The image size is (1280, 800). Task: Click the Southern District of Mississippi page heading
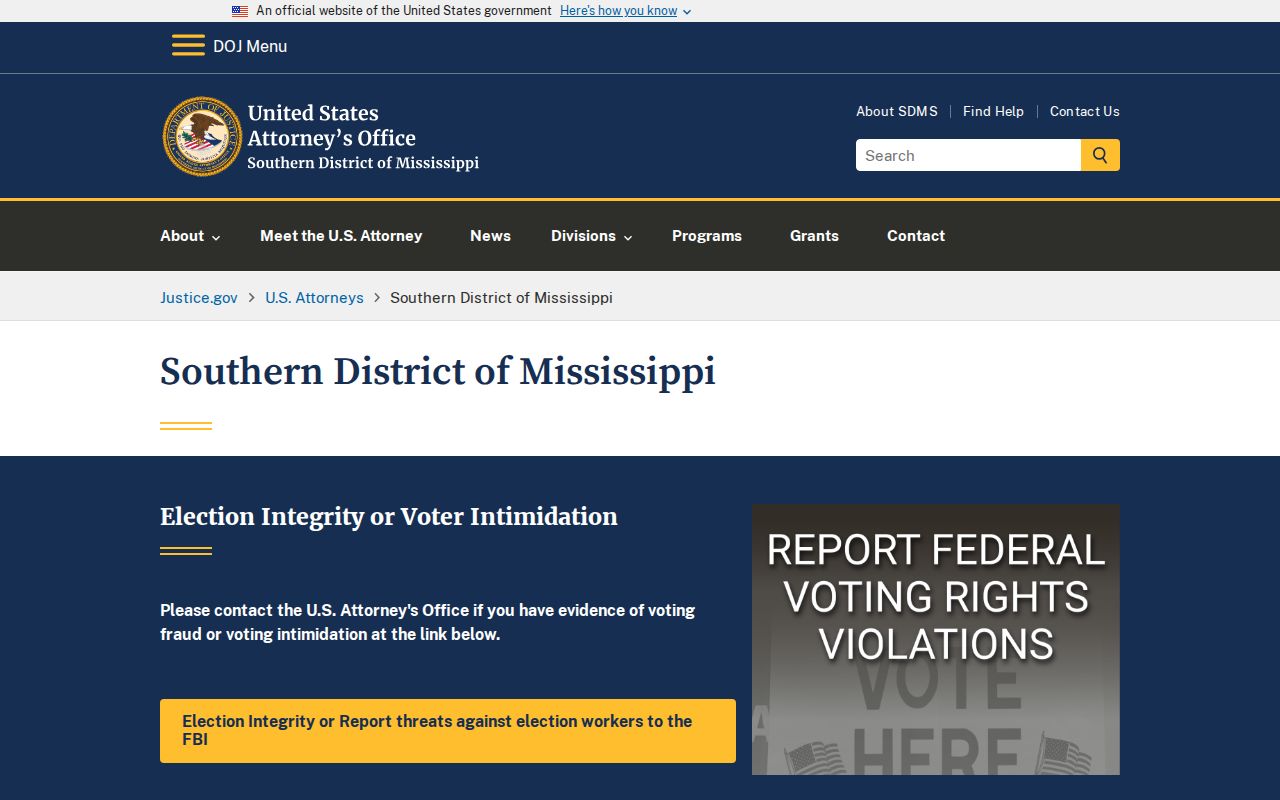[x=438, y=371]
